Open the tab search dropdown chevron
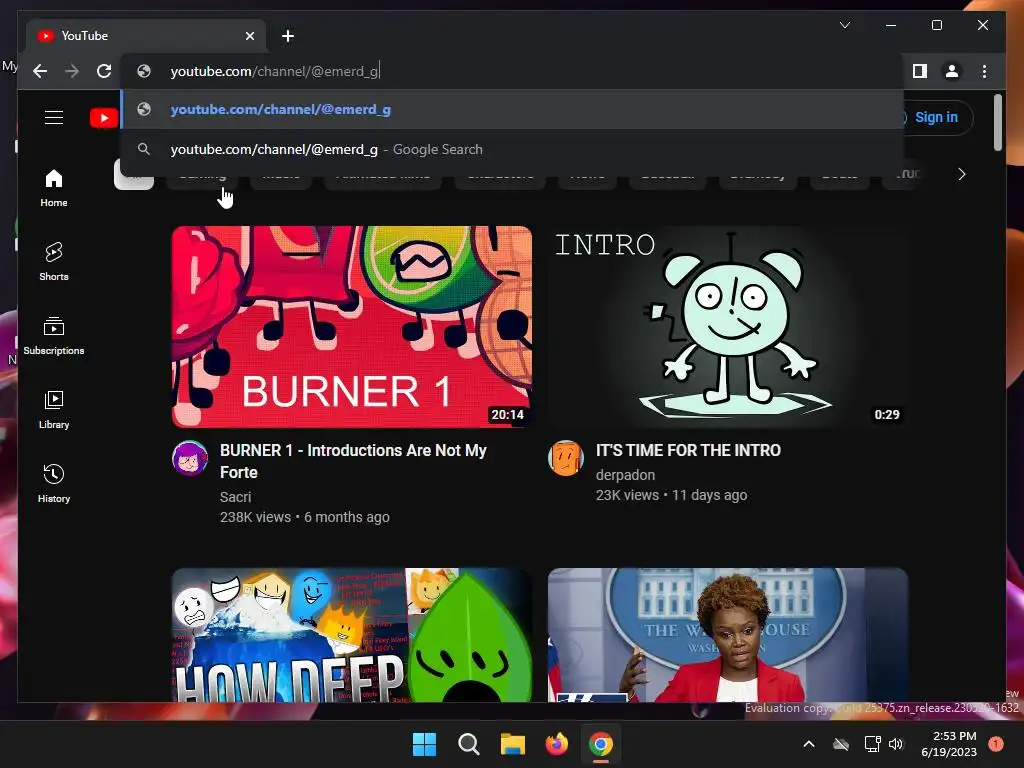The height and width of the screenshot is (768, 1024). (x=844, y=25)
